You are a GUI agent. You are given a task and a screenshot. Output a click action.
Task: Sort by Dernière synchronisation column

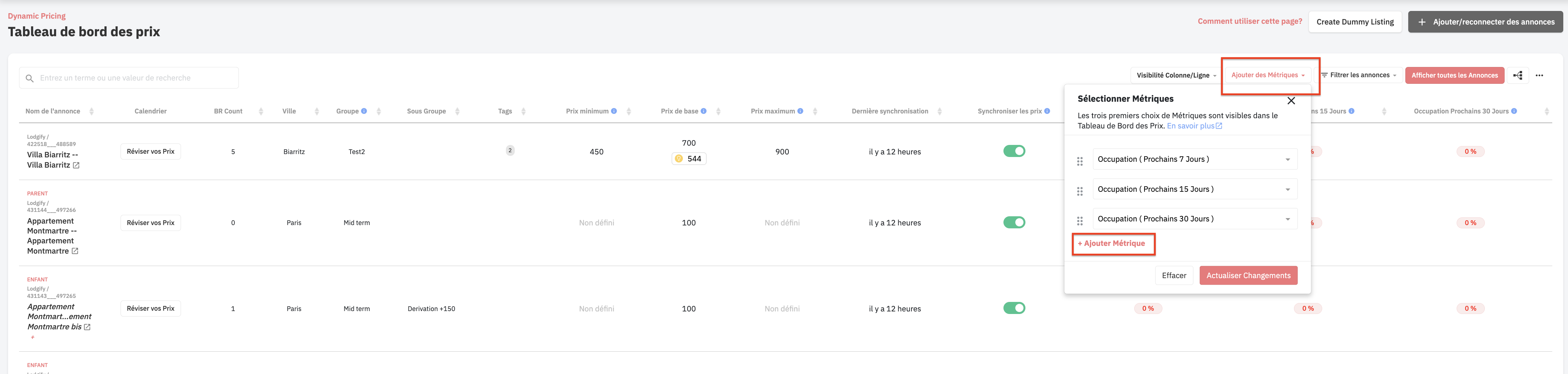[x=939, y=111]
